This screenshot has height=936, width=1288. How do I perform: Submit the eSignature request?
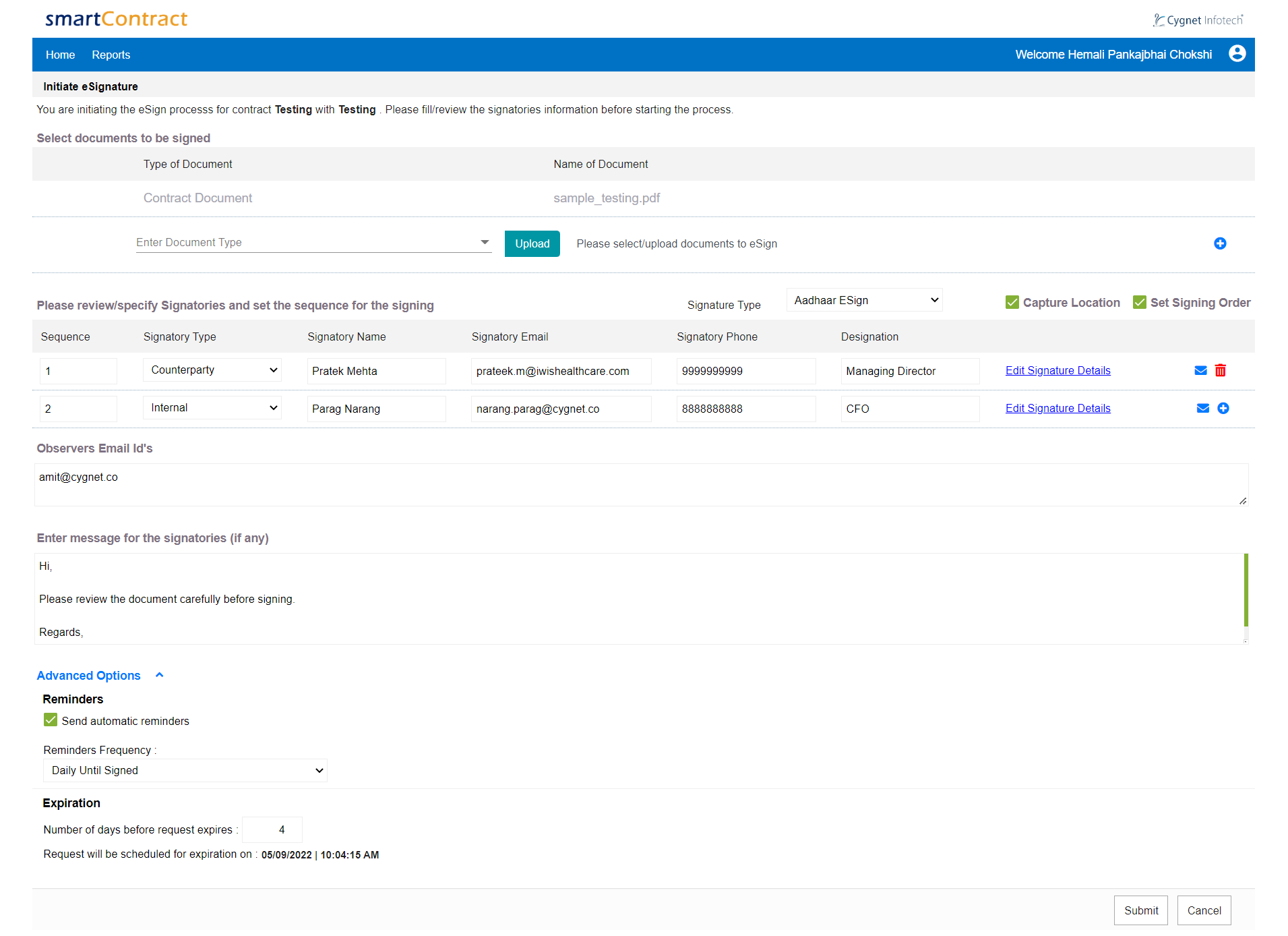click(x=1141, y=910)
